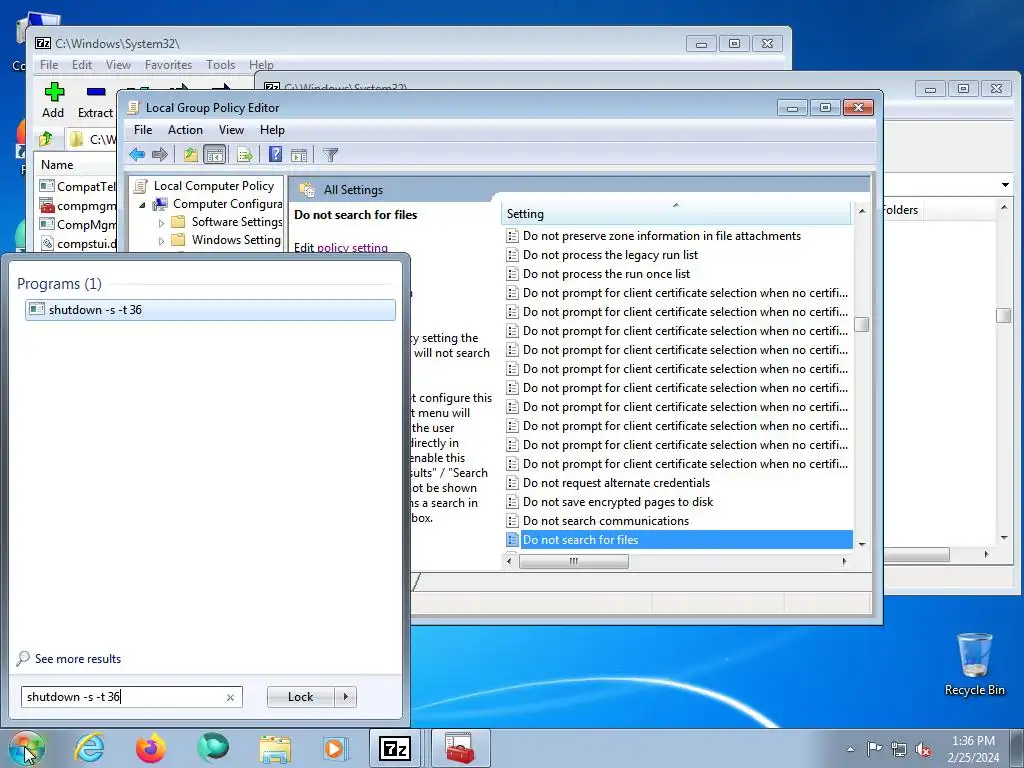Click the vertical scrollbar thumb of settings list
This screenshot has width=1024, height=768.
coord(861,324)
